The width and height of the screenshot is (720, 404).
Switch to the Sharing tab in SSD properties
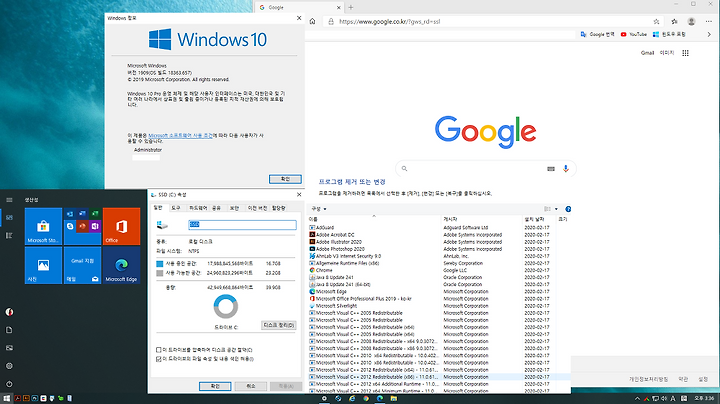pyautogui.click(x=216, y=208)
